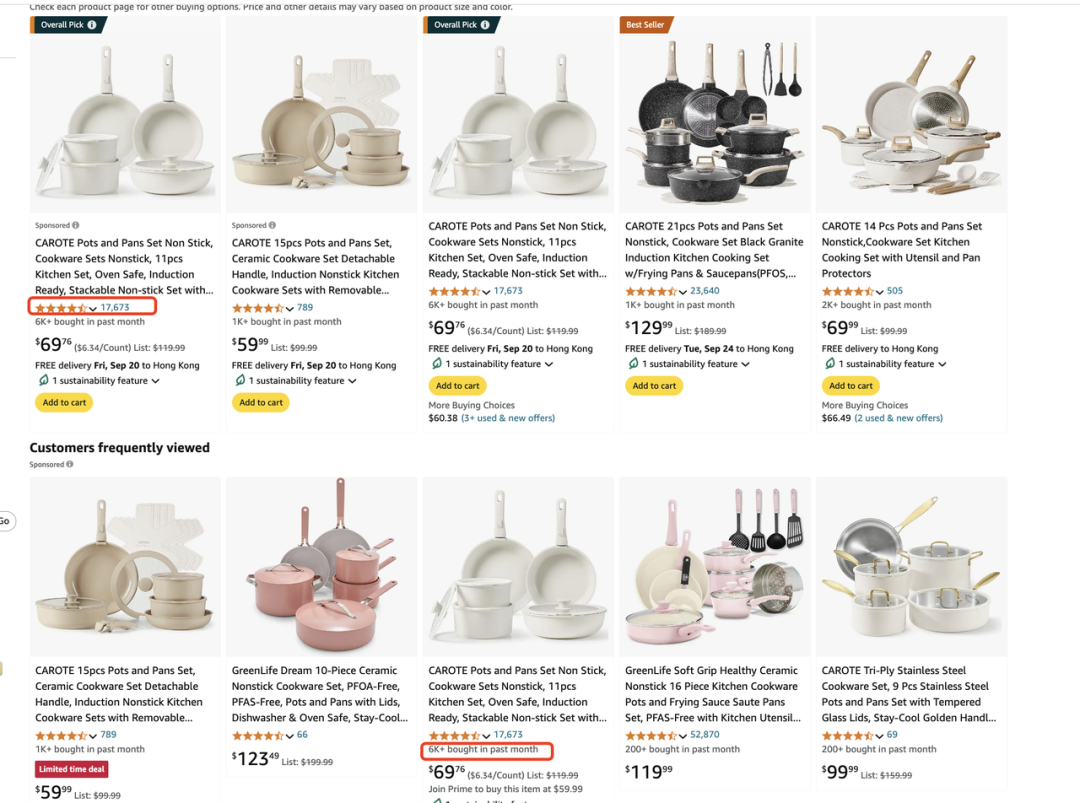The image size is (1080, 803).
Task: Click Sponsored info icon above first product title
Action: [76, 225]
